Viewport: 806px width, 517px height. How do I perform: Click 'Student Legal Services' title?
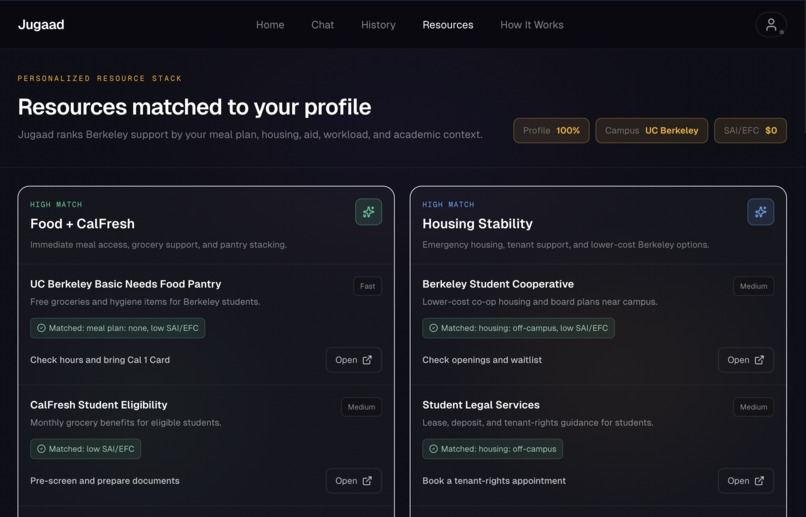click(x=481, y=405)
